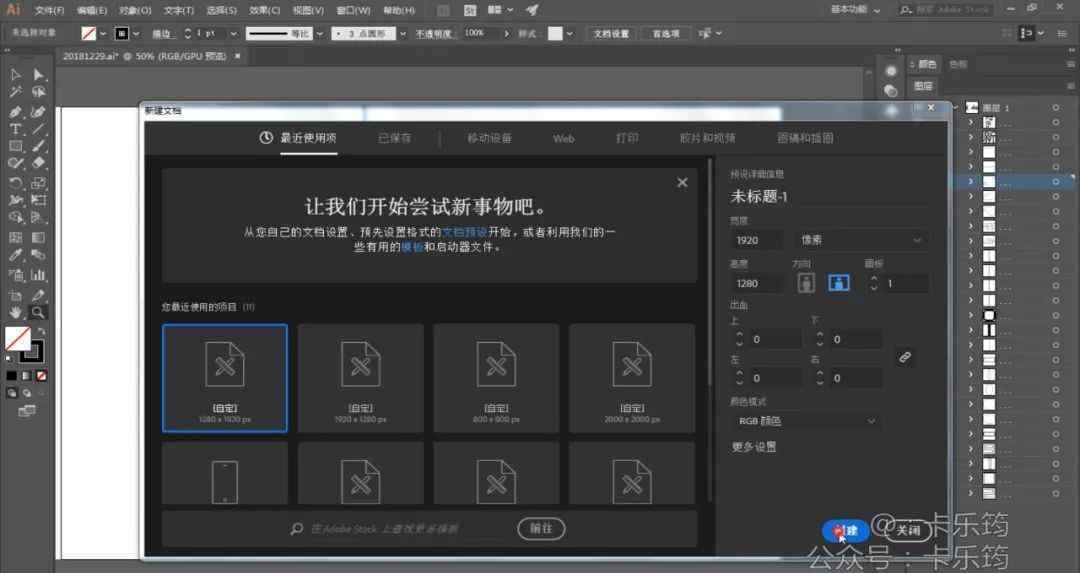1080x573 pixels.
Task: Open the RGB 颜色 color mode dropdown
Action: pos(806,421)
